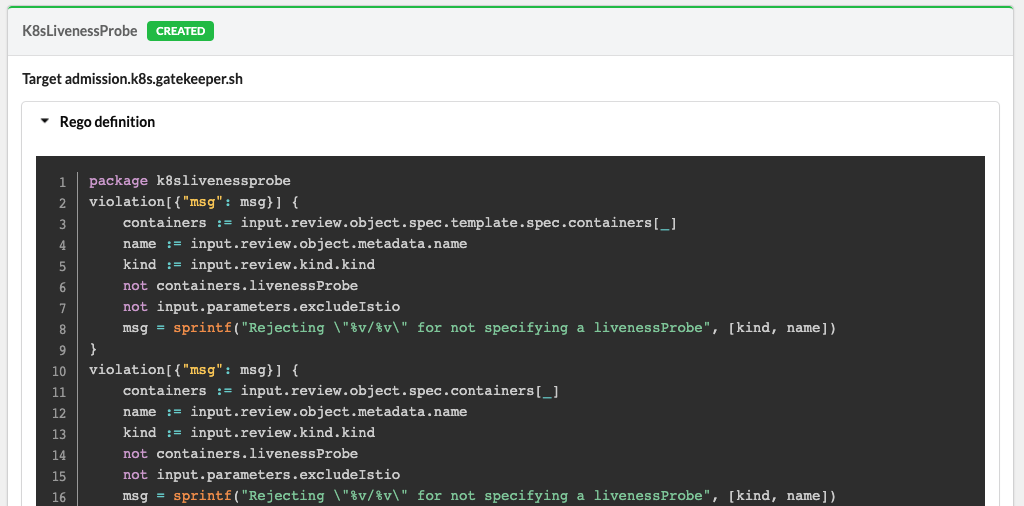Click line number 12 in the gutter
Screen dimensions: 1024x506
(x=59, y=413)
